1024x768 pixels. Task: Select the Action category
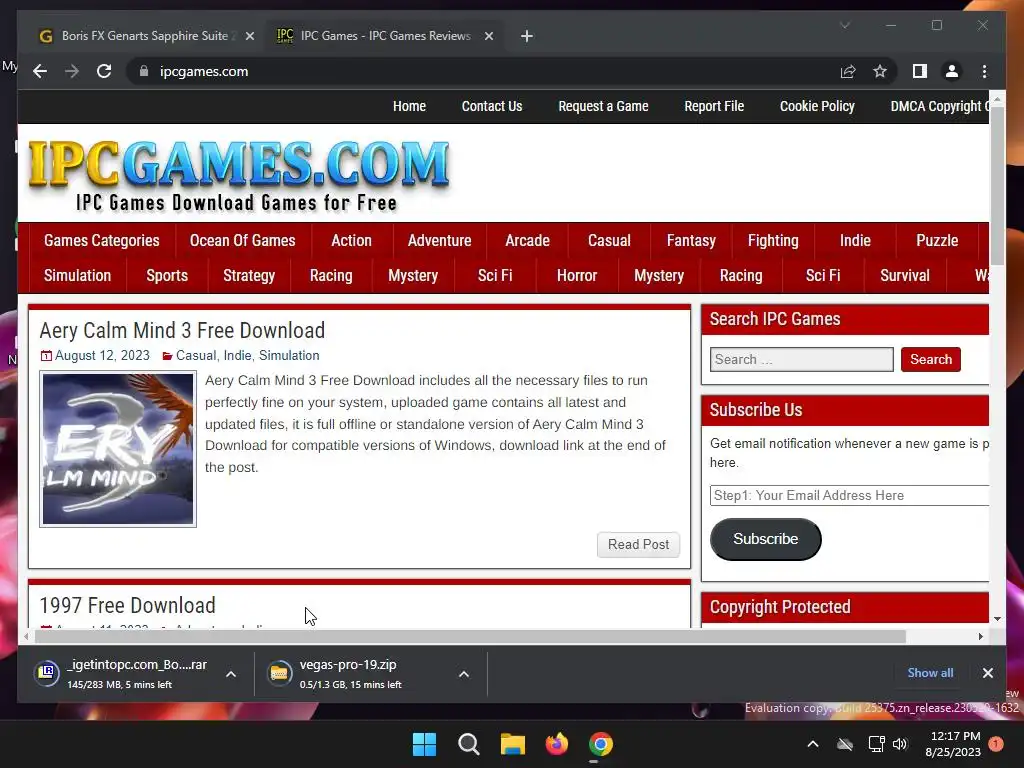[x=351, y=240]
